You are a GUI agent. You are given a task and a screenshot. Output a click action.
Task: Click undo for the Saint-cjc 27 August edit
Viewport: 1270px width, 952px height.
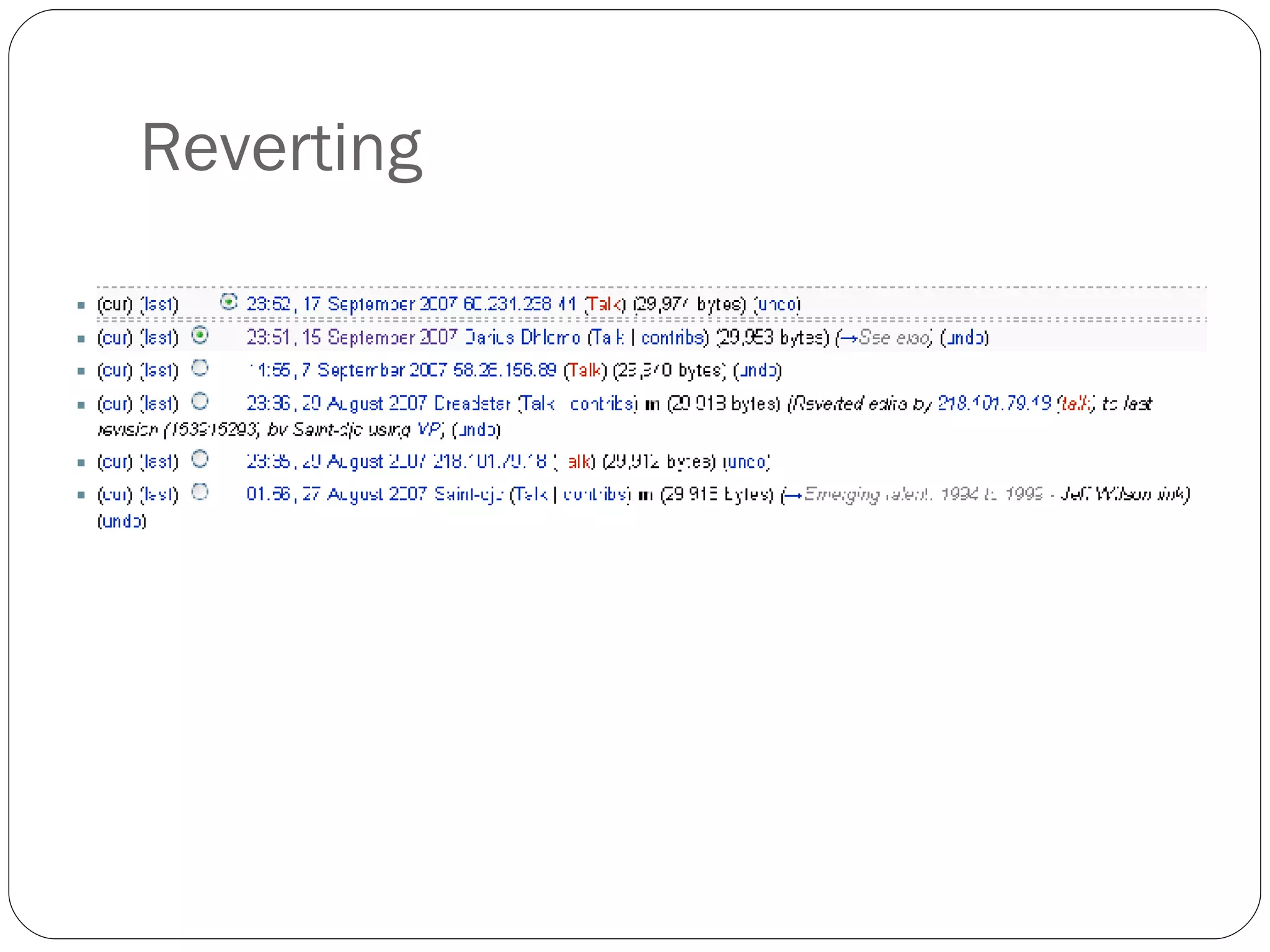pyautogui.click(x=122, y=521)
